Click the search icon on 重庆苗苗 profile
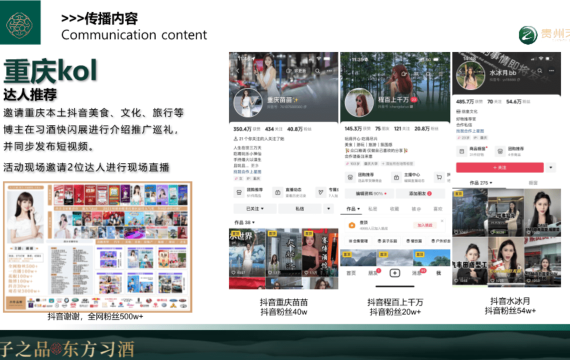Viewport: 570px width, 360px height. pos(318,71)
